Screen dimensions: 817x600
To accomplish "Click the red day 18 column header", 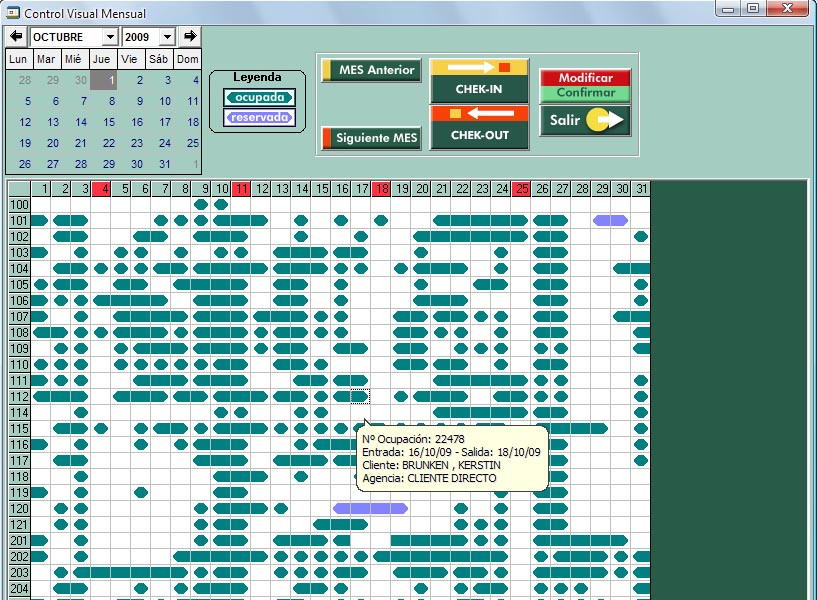I will point(381,189).
